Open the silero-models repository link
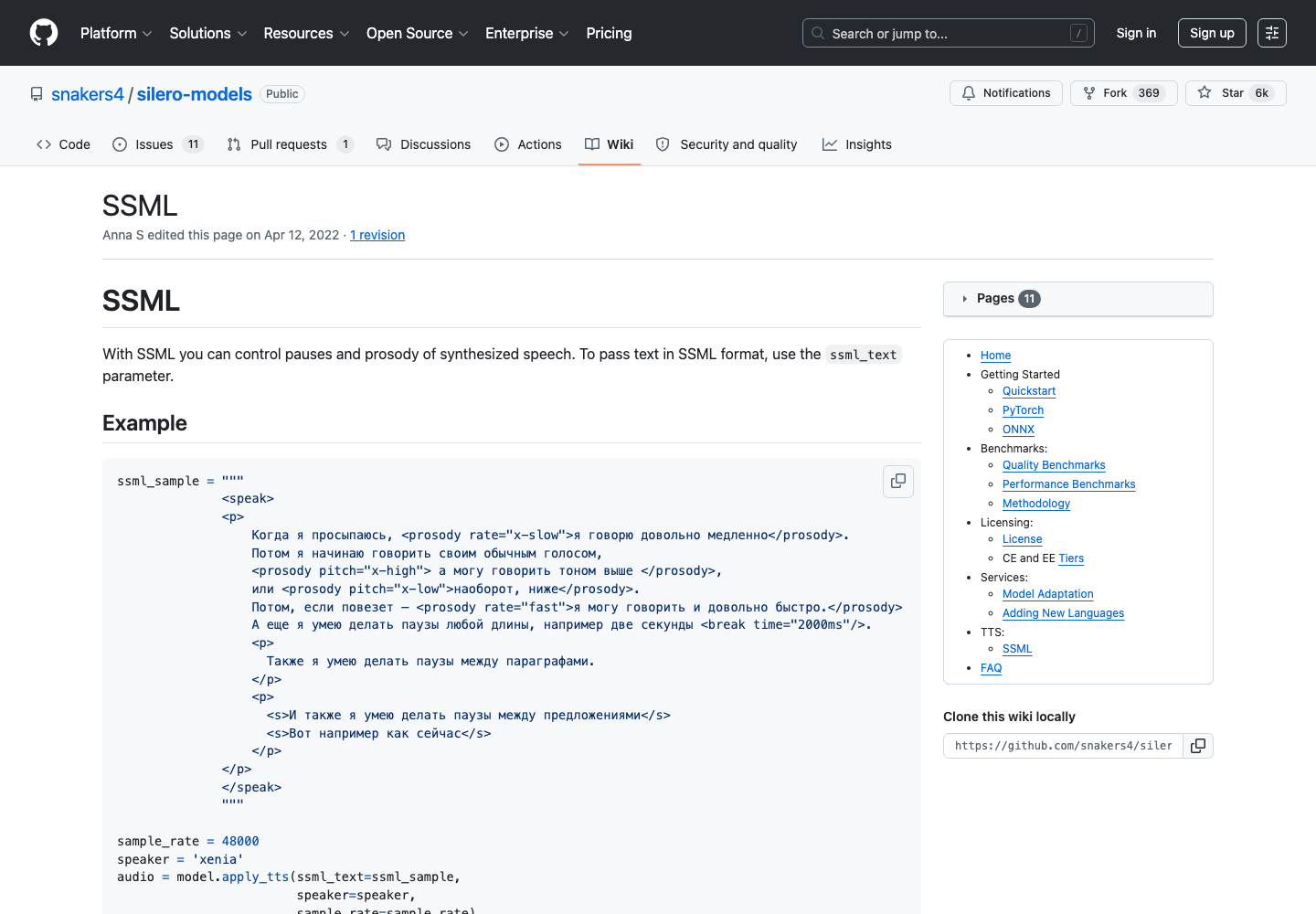Screen dimensions: 1316x914 pos(195,94)
